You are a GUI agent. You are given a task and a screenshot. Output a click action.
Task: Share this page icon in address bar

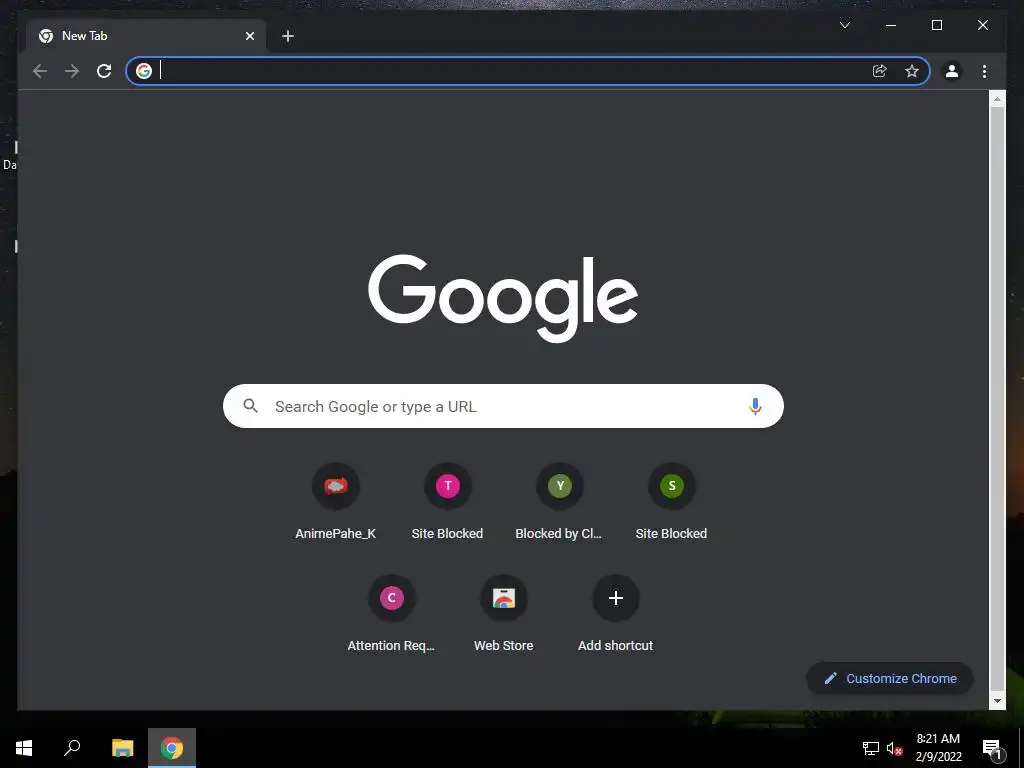[x=880, y=71]
